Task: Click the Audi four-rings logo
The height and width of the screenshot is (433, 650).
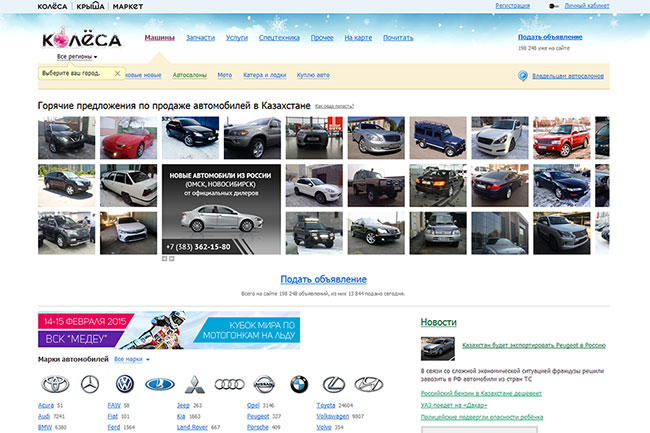Action: [229, 385]
